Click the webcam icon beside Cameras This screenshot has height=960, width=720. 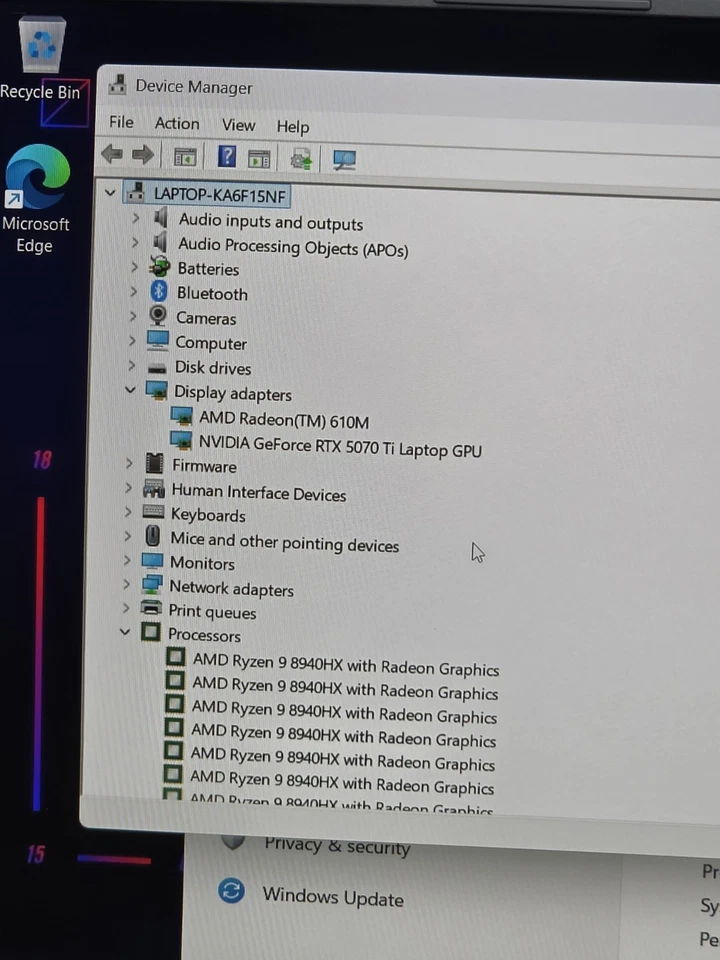(x=158, y=315)
